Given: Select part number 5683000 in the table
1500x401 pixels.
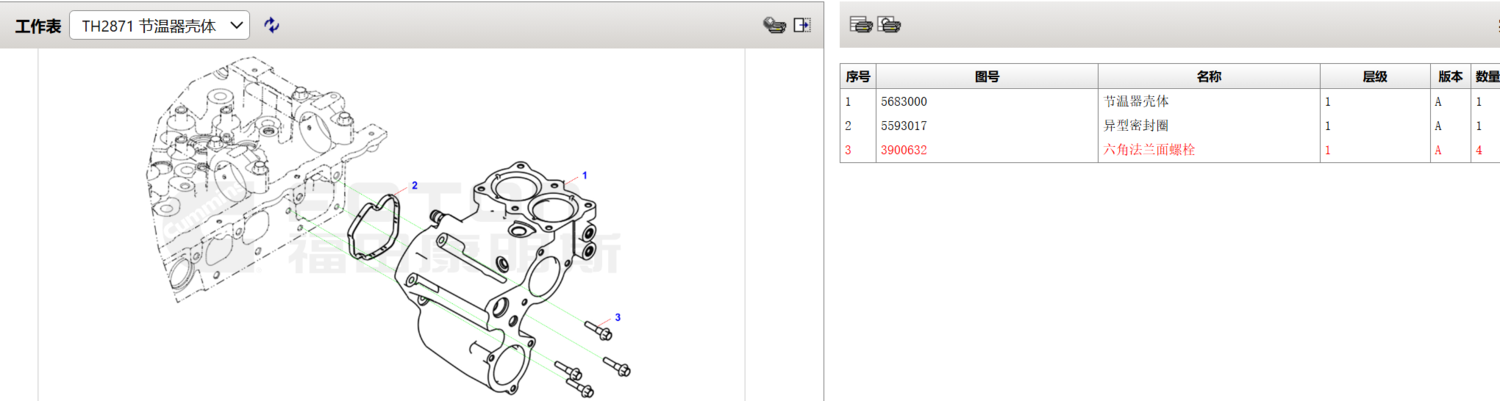Looking at the screenshot, I should point(904,102).
